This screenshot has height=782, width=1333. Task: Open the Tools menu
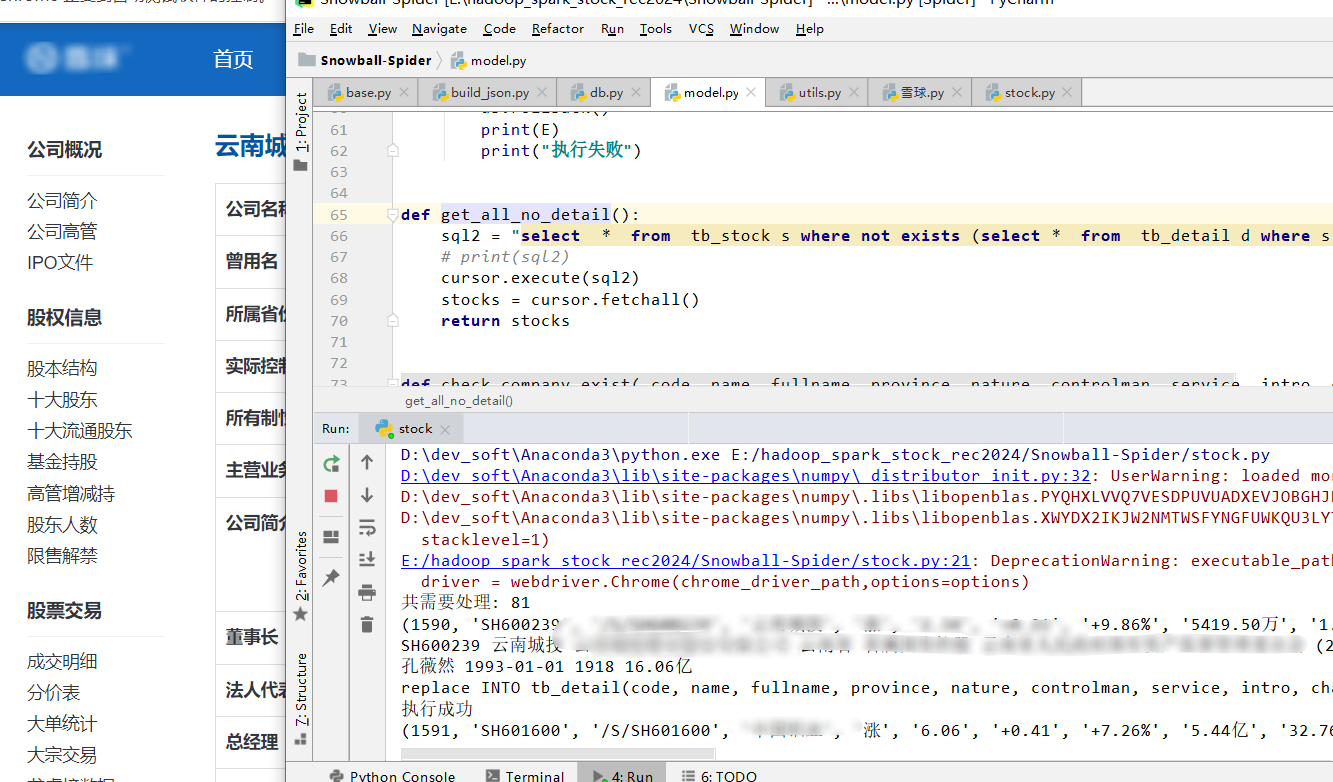coord(656,29)
